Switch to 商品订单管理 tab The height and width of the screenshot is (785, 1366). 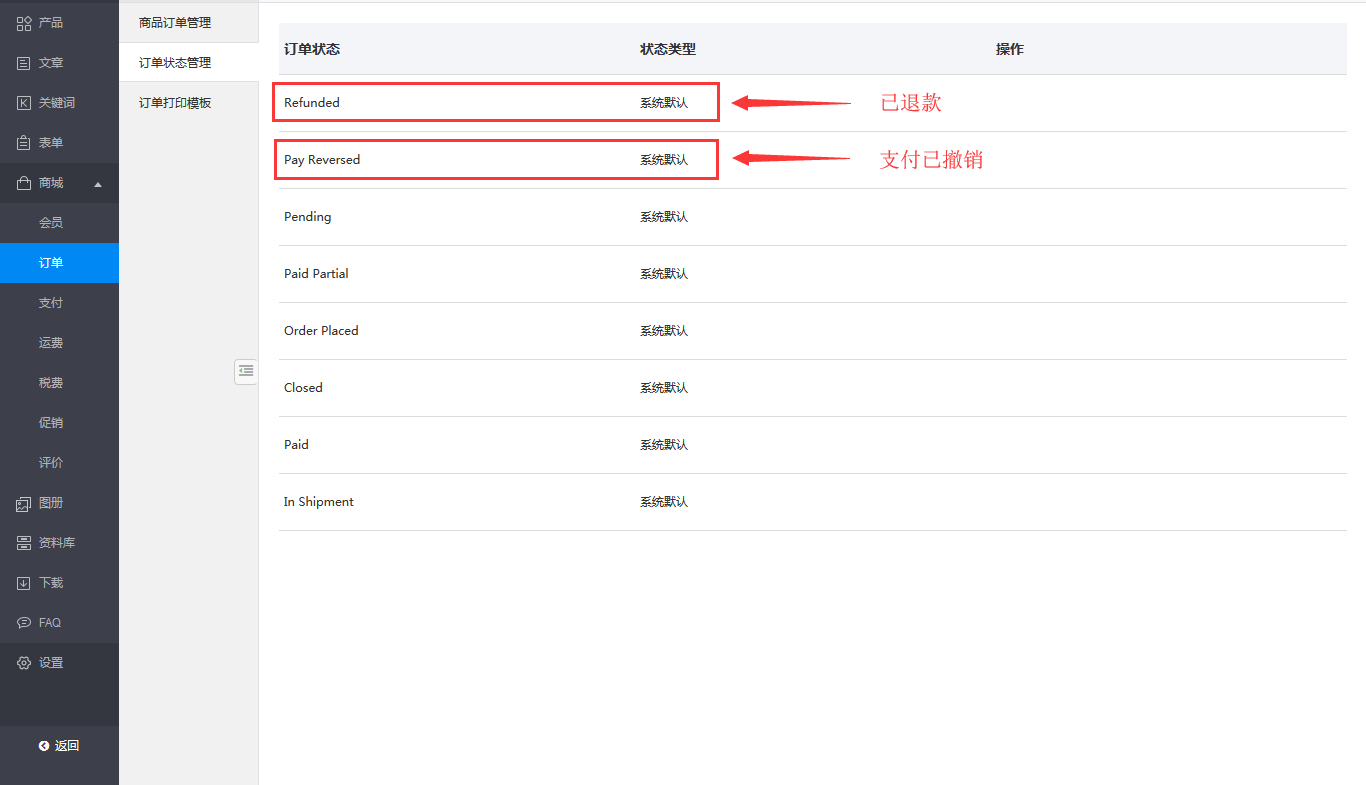click(x=175, y=22)
